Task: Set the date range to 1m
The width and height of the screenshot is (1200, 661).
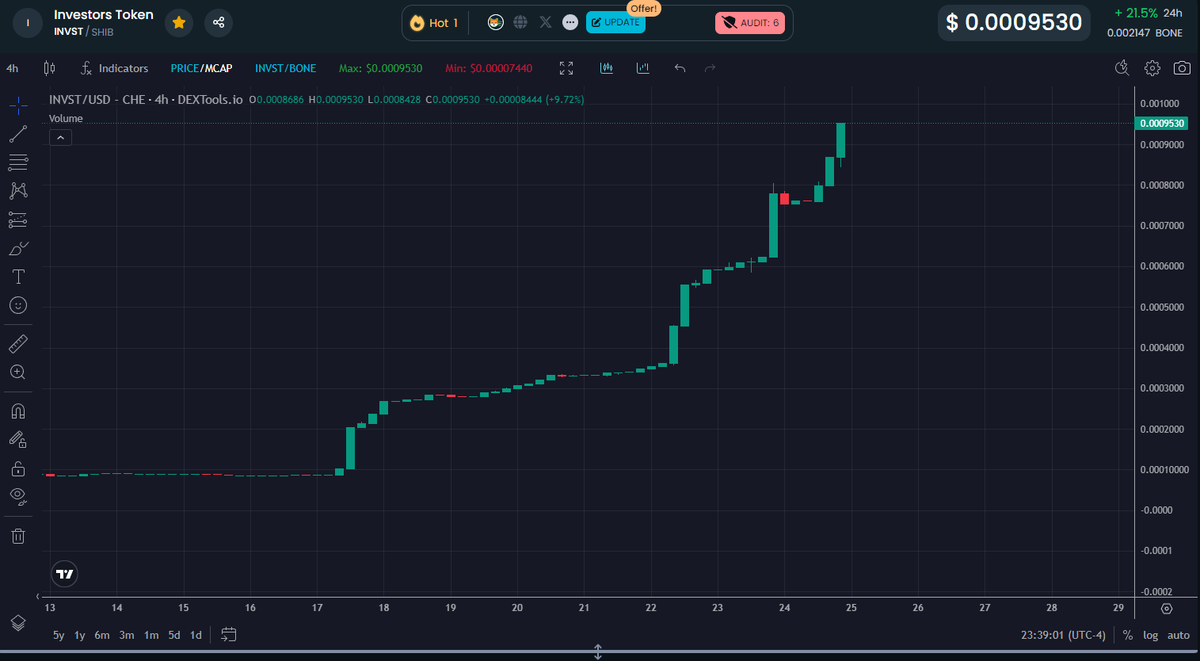Action: [x=152, y=635]
